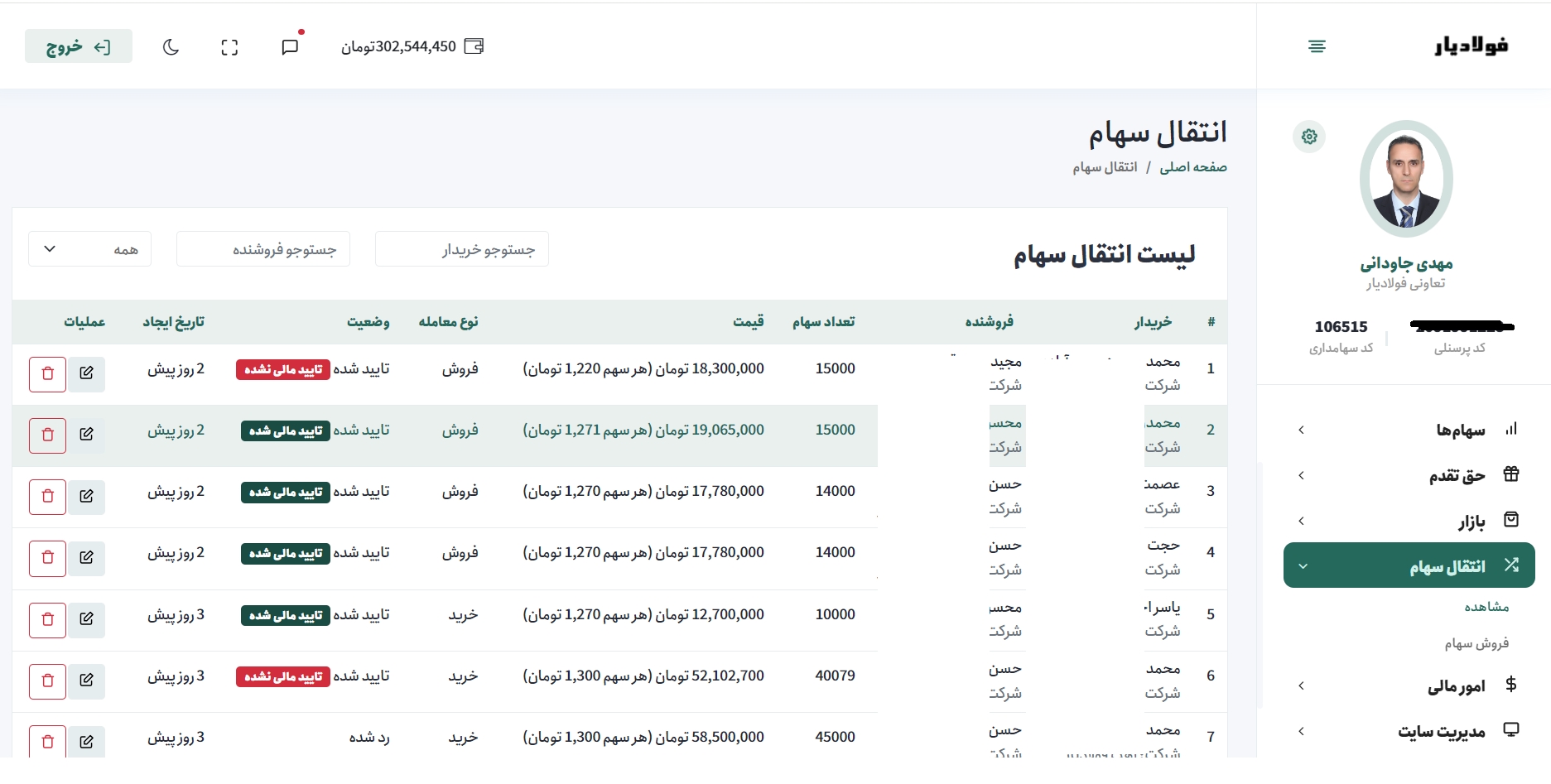Image resolution: width=1551 pixels, height=784 pixels.
Task: Delete row 4 share transfer
Action: pos(47,558)
